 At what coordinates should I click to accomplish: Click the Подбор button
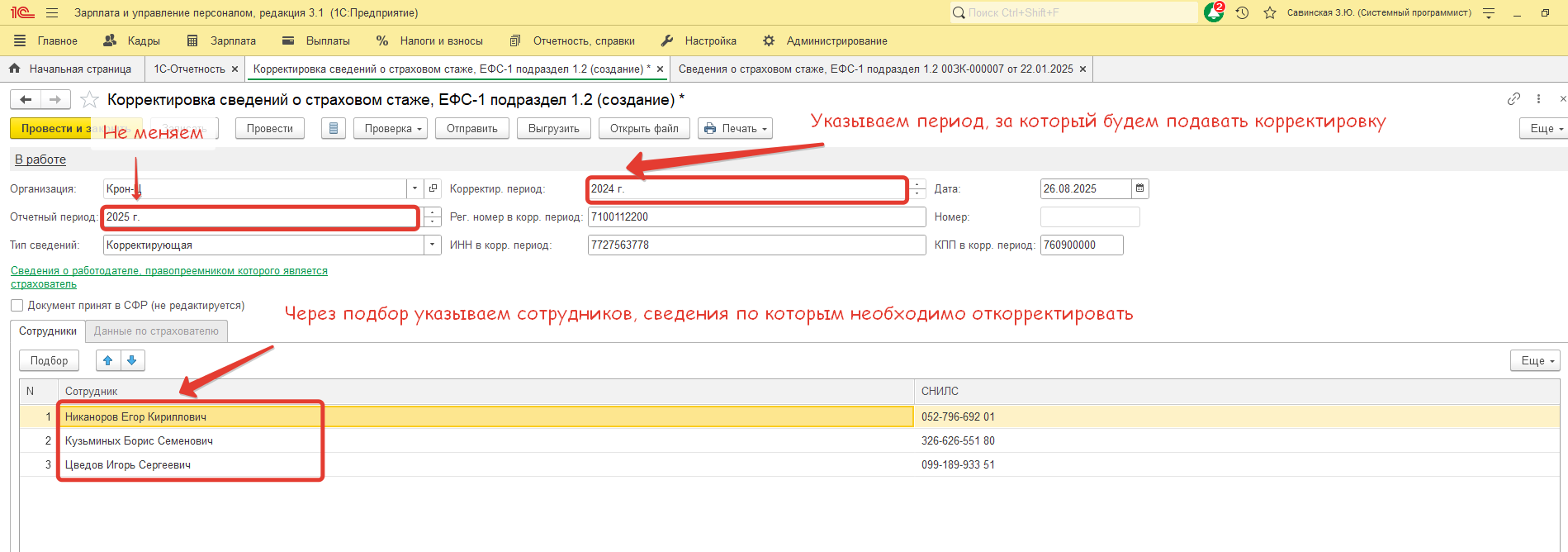pos(50,360)
